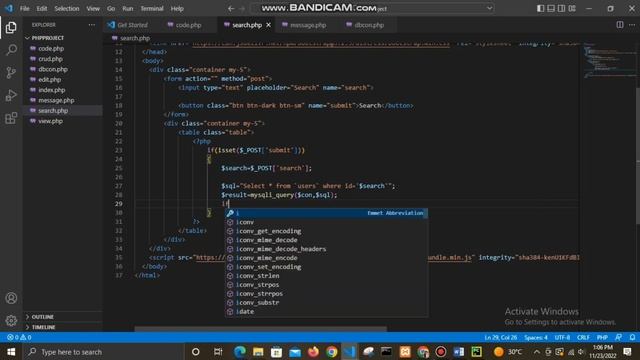640x360 pixels.
Task: Open the Search view in activity bar
Action: point(11,50)
